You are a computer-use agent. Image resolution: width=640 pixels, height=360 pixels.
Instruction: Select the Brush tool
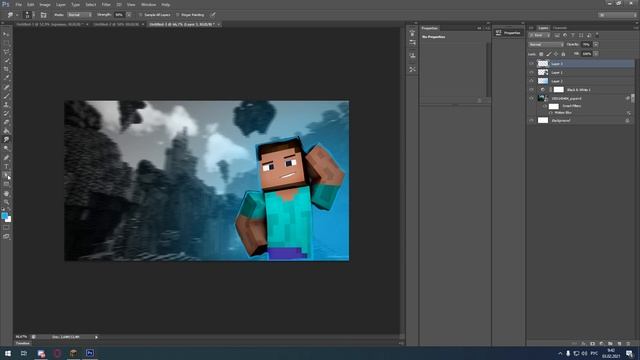[x=6, y=96]
